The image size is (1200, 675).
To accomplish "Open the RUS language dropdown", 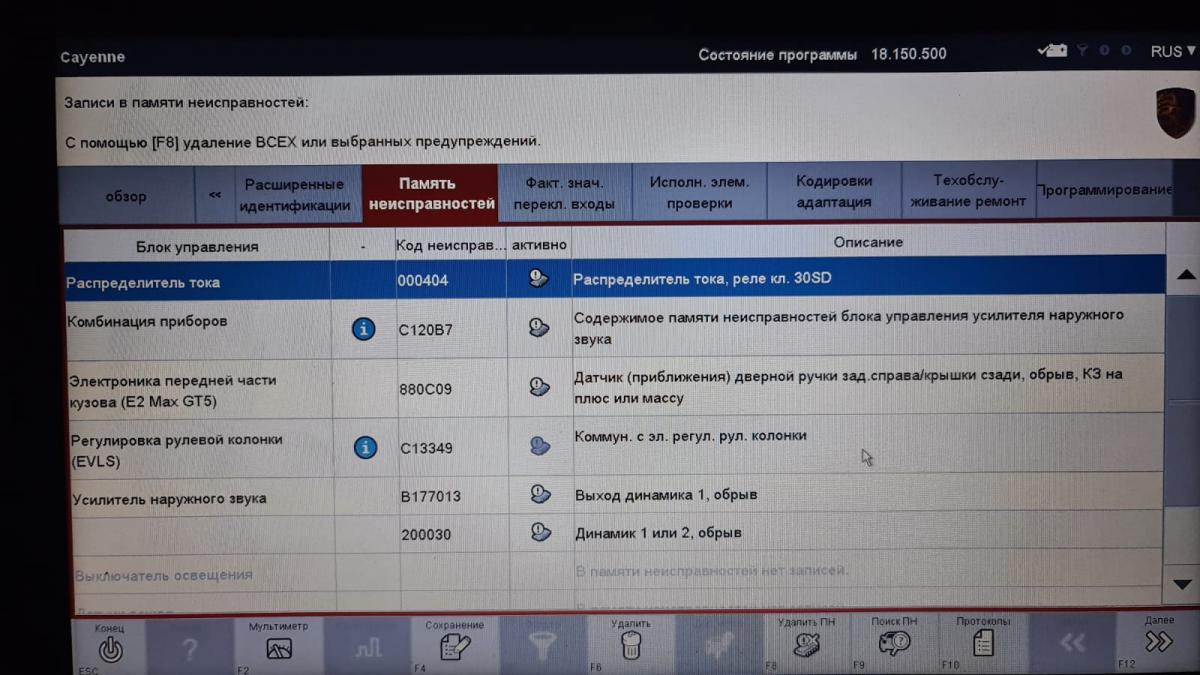I will (1172, 51).
